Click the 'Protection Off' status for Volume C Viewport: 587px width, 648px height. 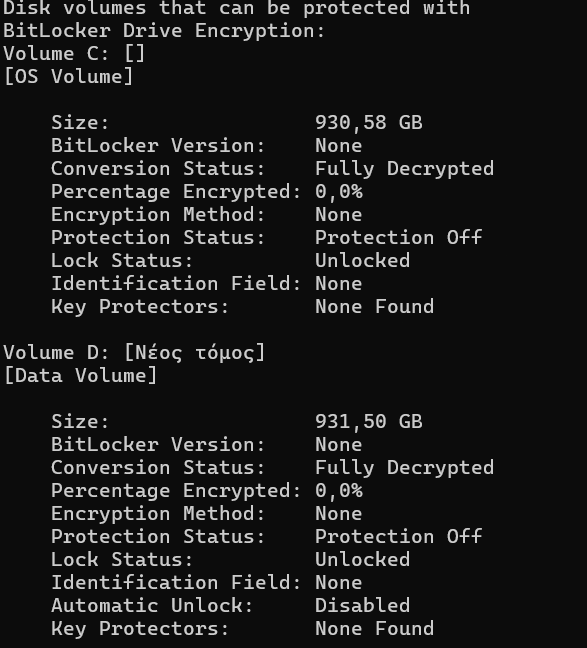[398, 238]
